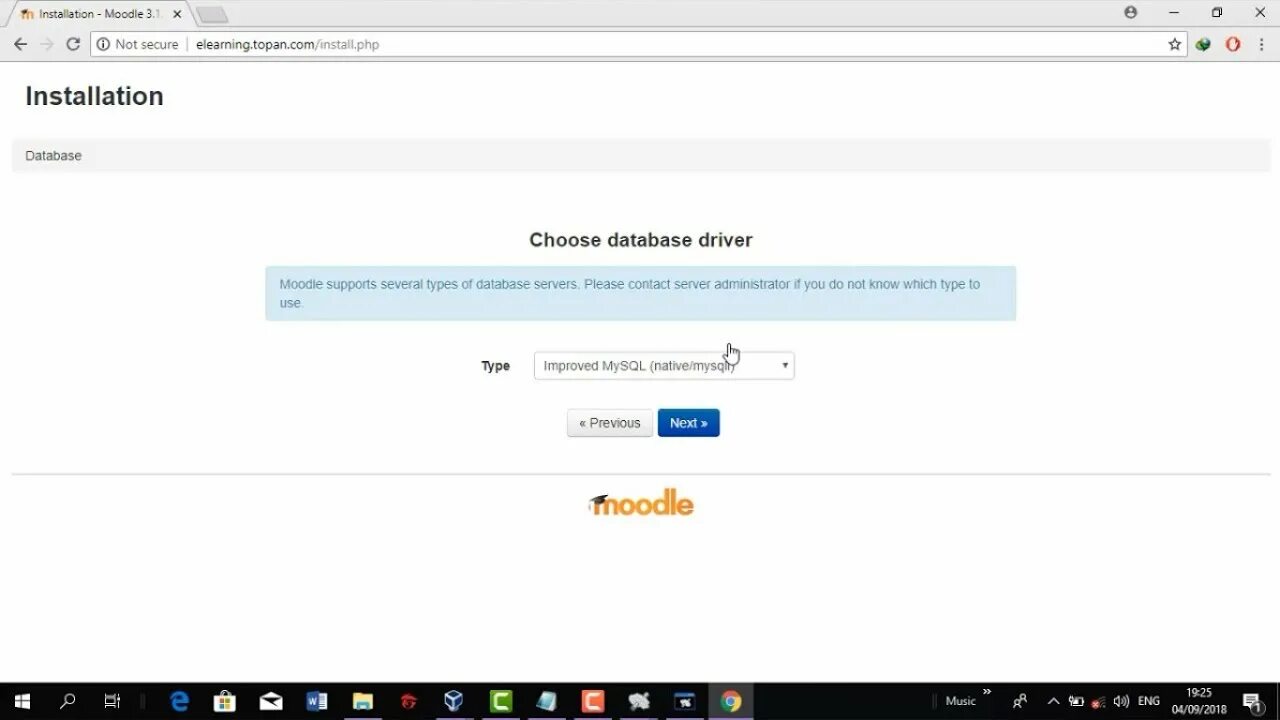Viewport: 1280px width, 720px height.
Task: Close the Installation - Moodle tab
Action: [177, 14]
